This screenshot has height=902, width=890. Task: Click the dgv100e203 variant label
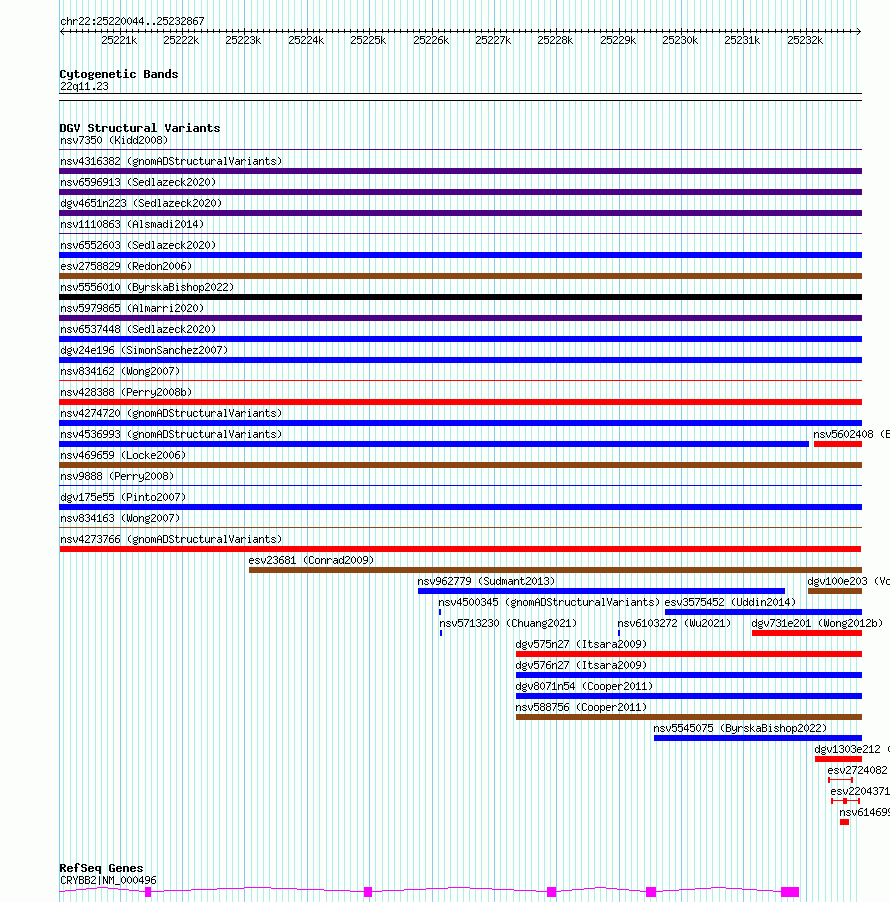tap(849, 581)
